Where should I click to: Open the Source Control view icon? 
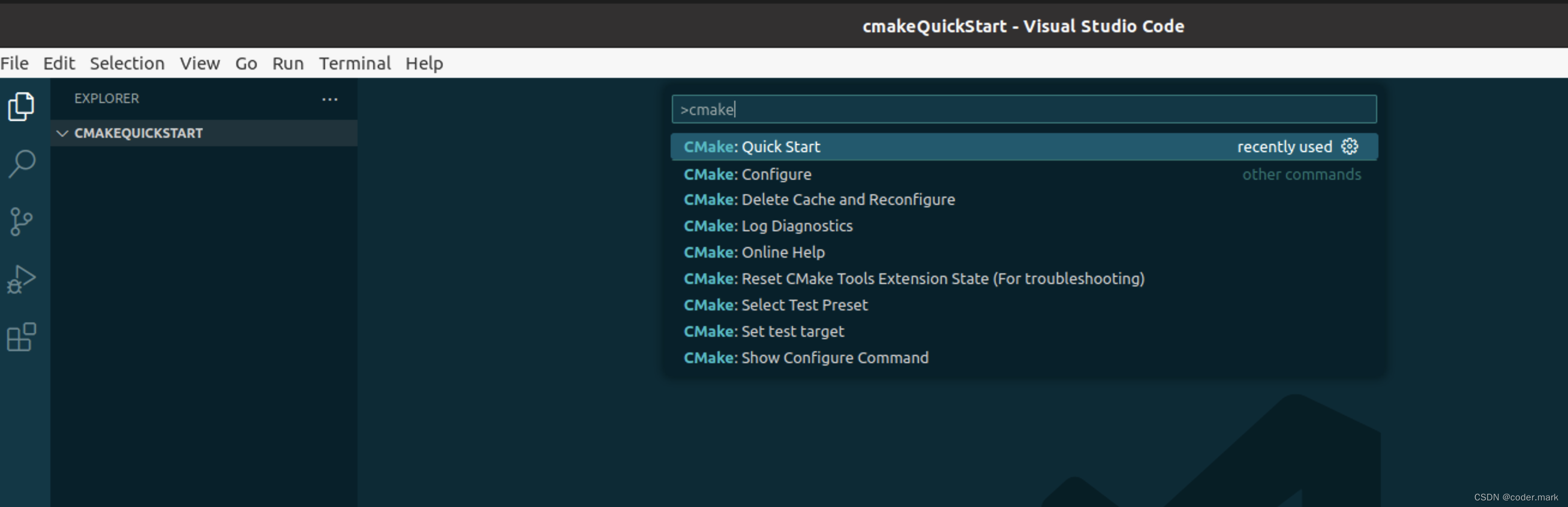point(22,221)
